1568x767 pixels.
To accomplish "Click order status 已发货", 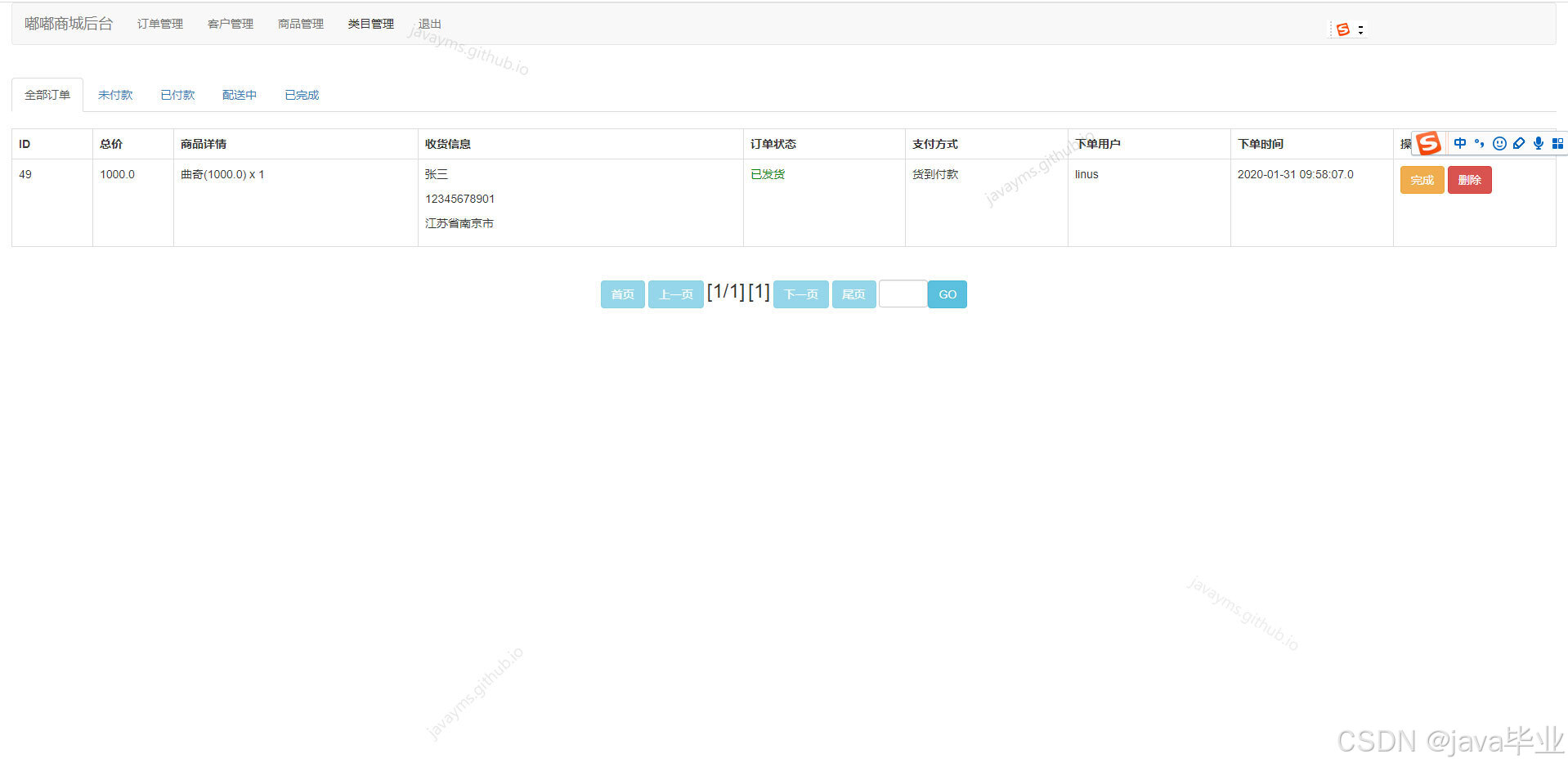I will point(768,174).
